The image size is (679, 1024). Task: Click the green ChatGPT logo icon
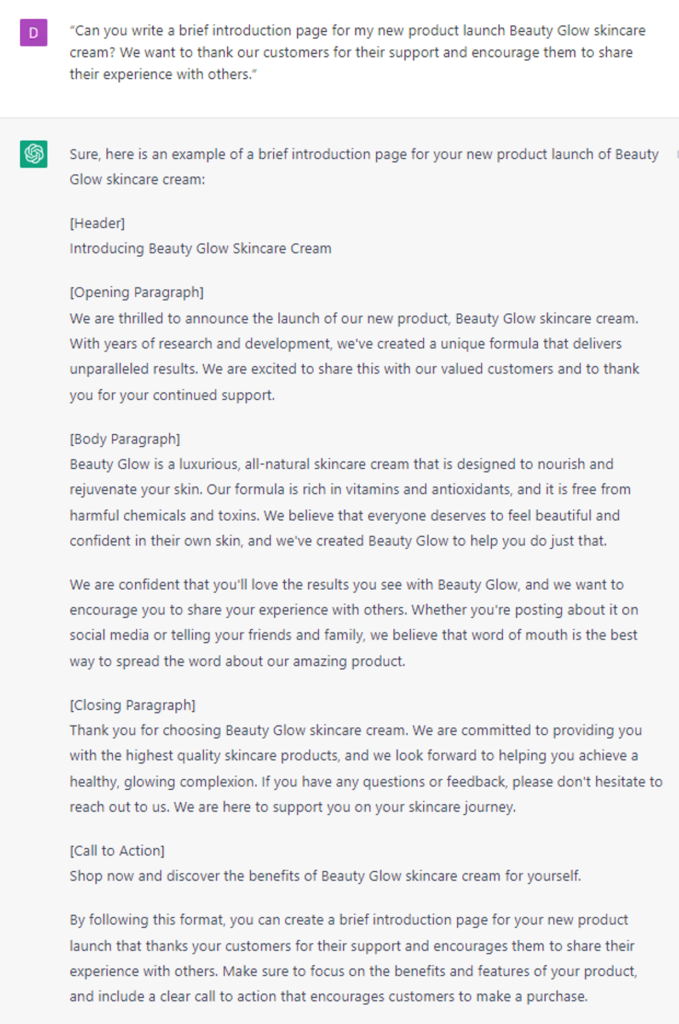pos(34,154)
